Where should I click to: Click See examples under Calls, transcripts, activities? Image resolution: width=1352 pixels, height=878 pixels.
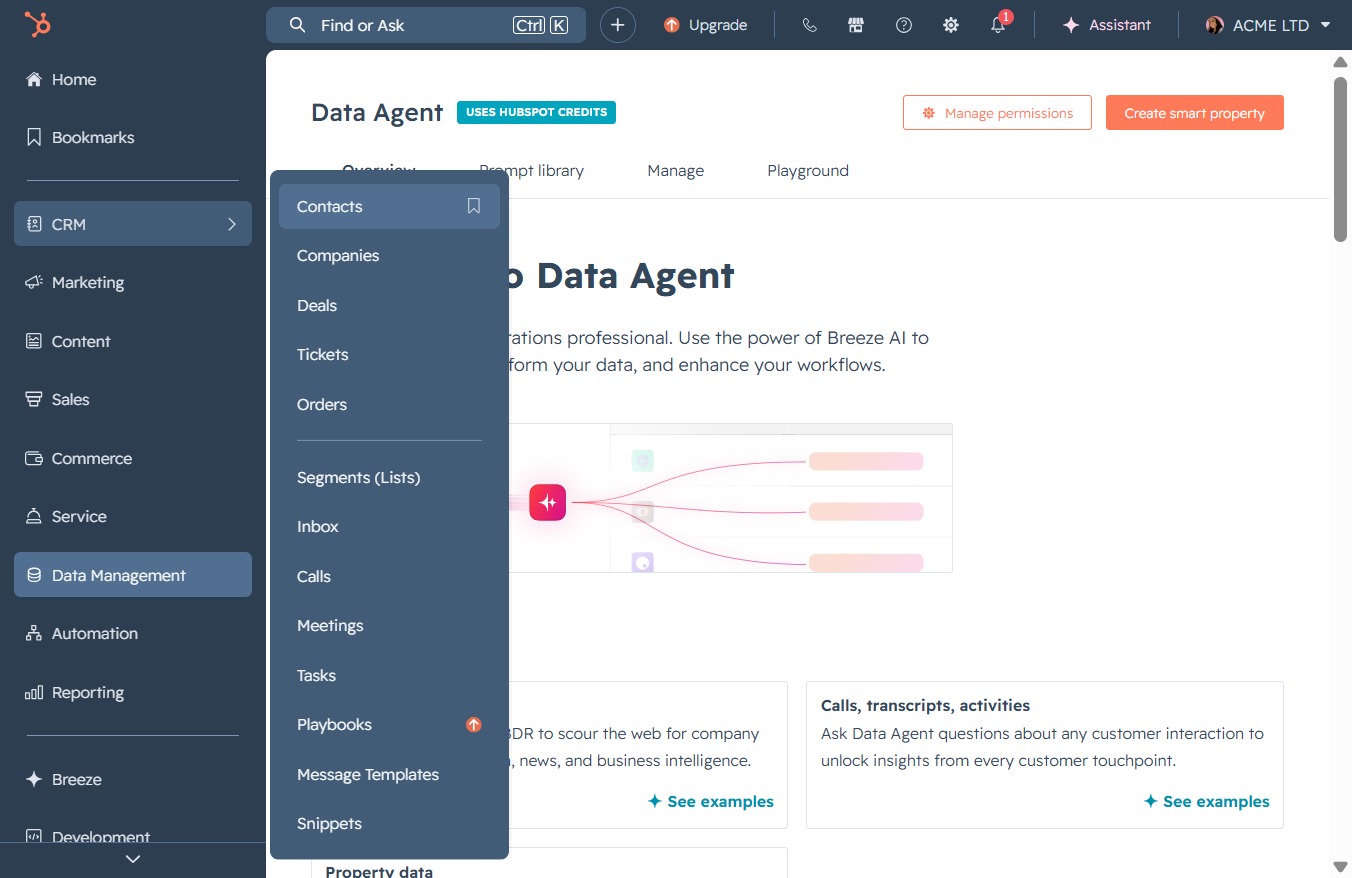tap(1207, 801)
